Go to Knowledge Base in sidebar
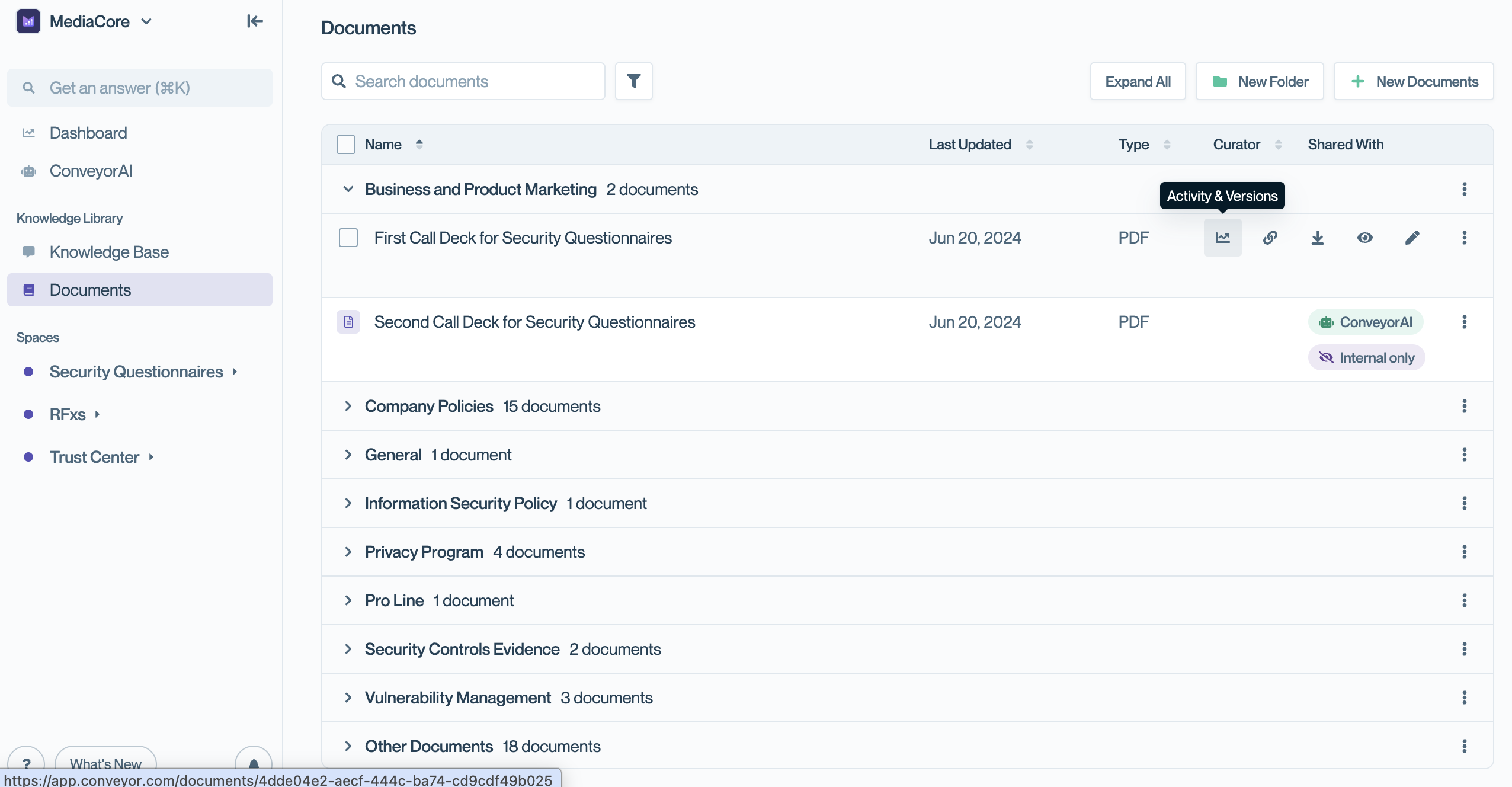This screenshot has width=1512, height=787. point(109,252)
